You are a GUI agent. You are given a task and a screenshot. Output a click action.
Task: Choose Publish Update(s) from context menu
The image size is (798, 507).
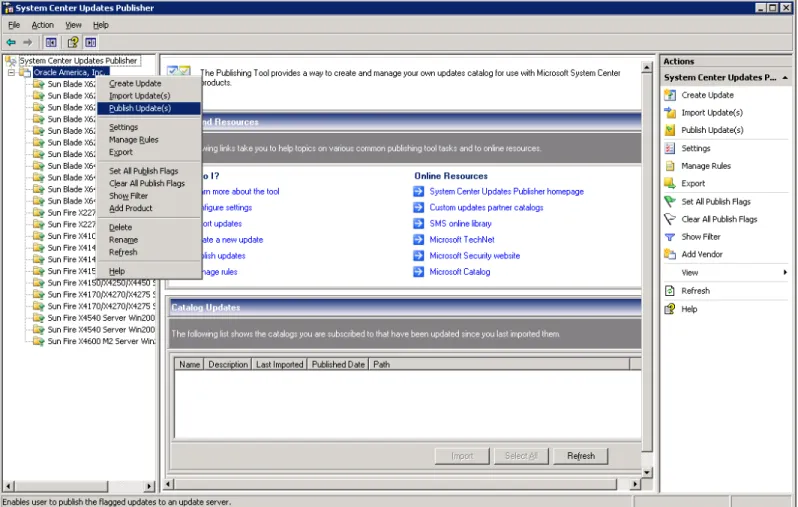coord(149,108)
